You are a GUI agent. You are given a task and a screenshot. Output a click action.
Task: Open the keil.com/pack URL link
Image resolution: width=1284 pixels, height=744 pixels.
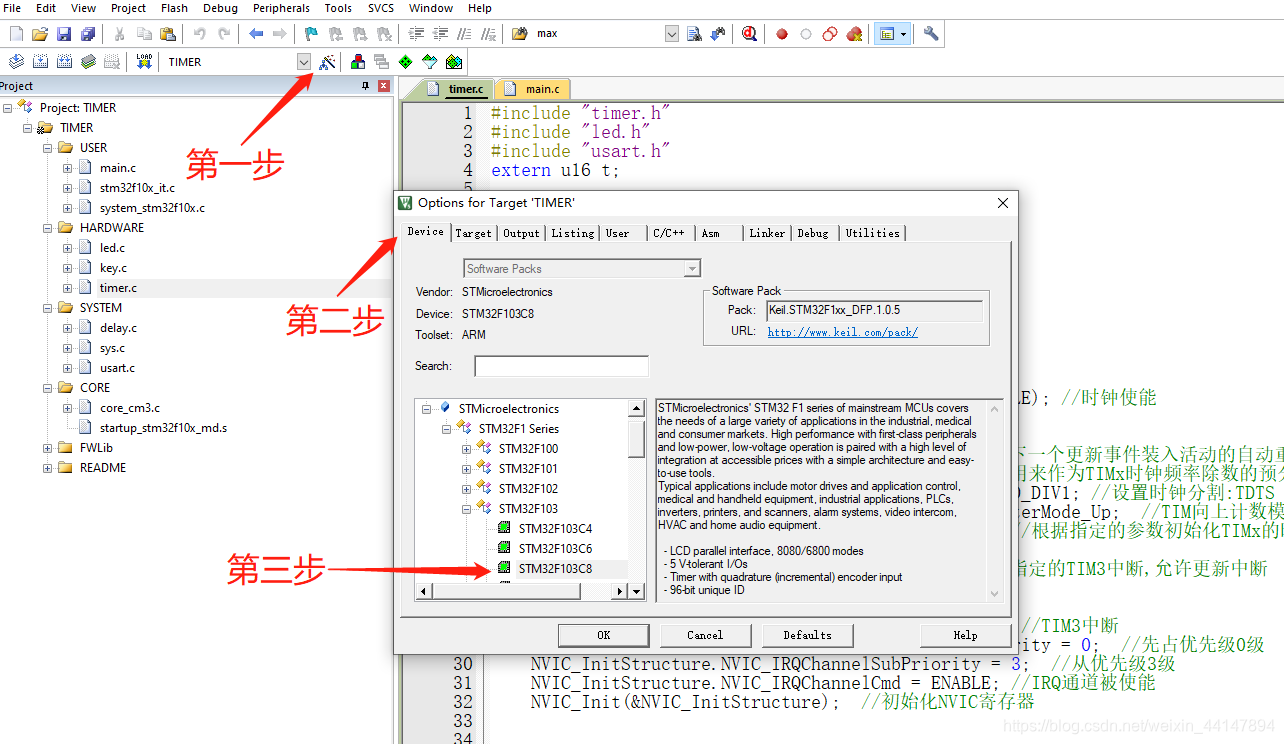point(842,332)
